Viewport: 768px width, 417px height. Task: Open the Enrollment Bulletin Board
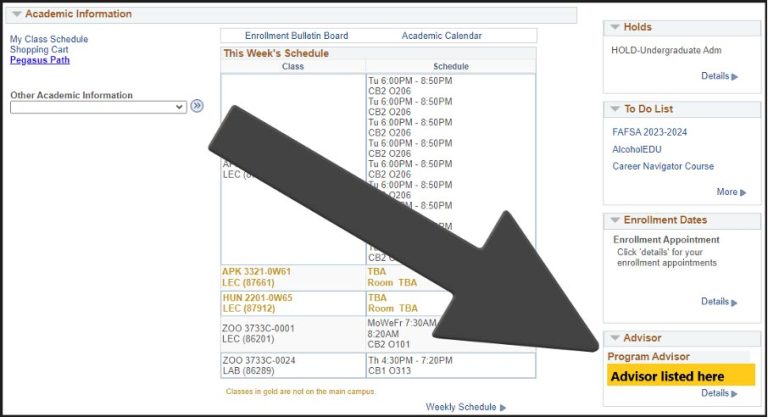[296, 36]
